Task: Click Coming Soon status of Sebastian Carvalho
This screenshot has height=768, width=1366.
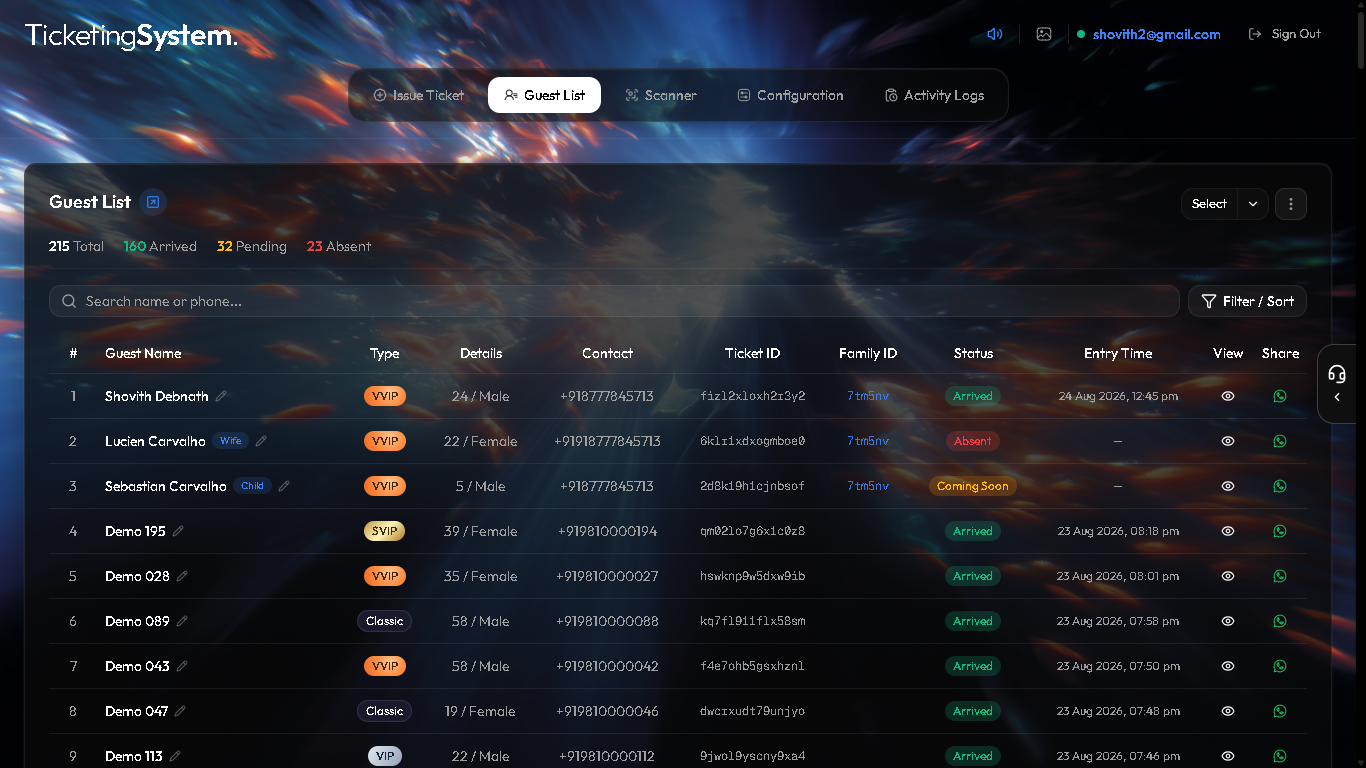Action: pos(972,486)
